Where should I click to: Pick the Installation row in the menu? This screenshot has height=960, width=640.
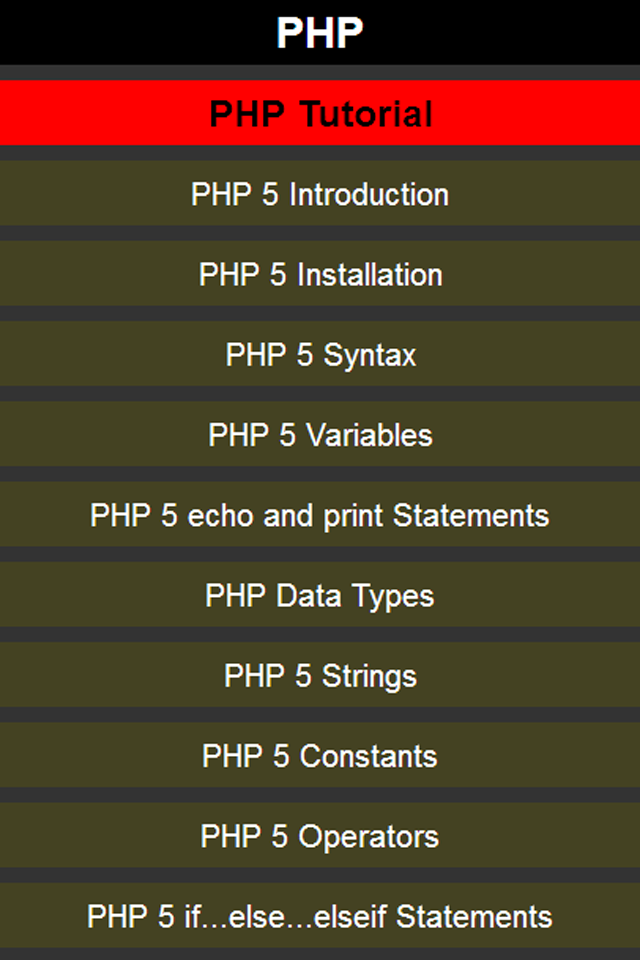(320, 274)
